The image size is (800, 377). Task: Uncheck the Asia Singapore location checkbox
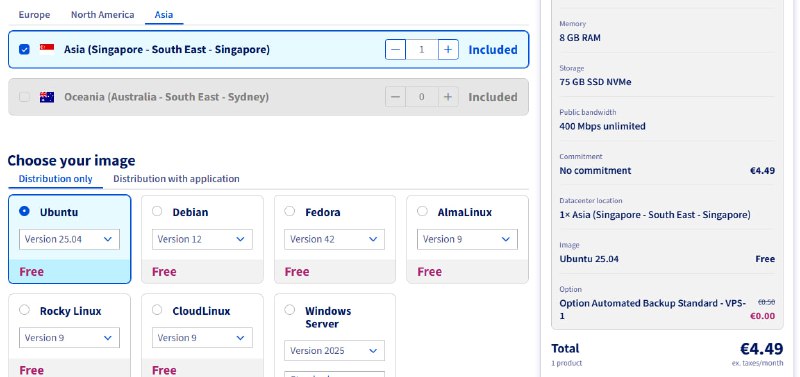tap(24, 49)
